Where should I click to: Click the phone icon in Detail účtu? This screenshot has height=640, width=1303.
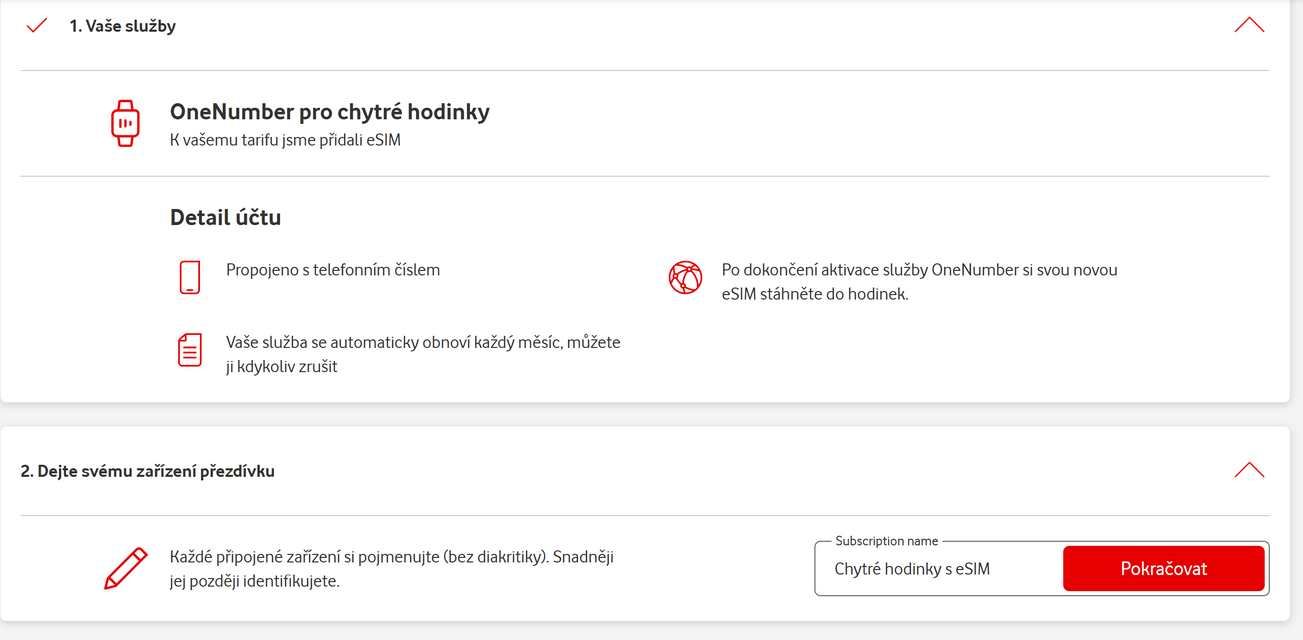[x=190, y=277]
